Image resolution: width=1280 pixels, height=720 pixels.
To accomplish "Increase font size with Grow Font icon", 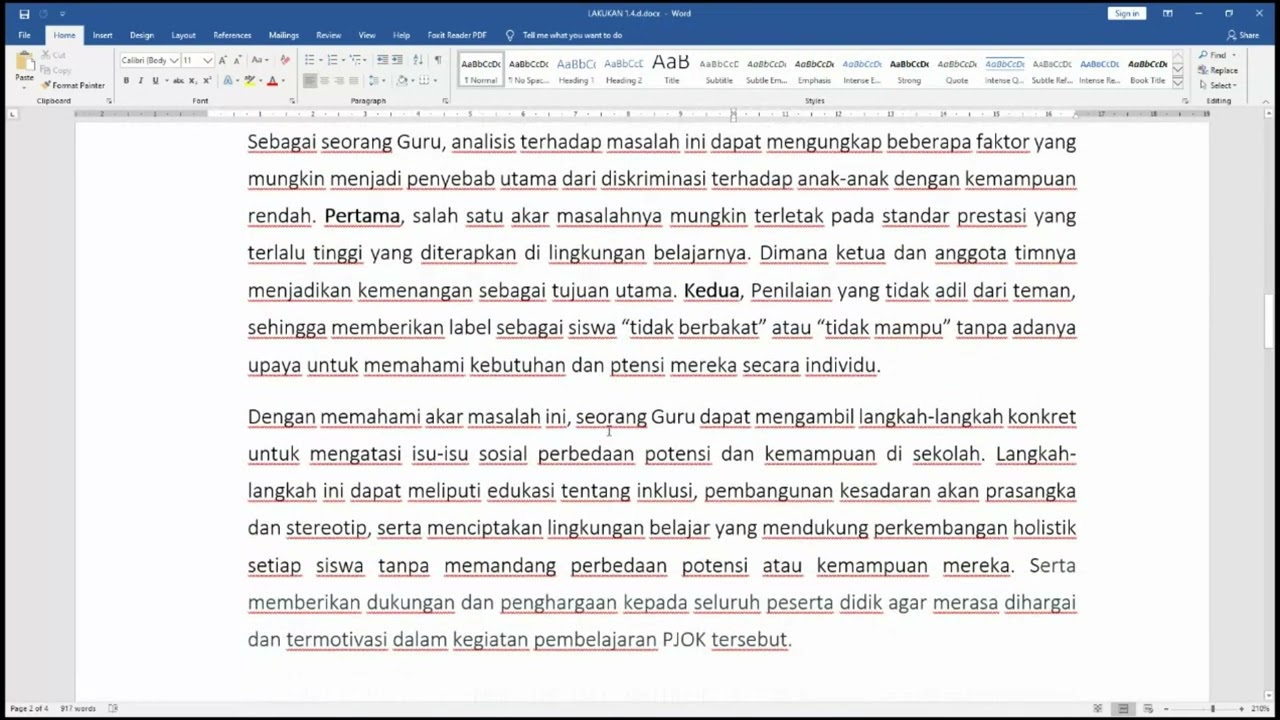I will point(223,60).
